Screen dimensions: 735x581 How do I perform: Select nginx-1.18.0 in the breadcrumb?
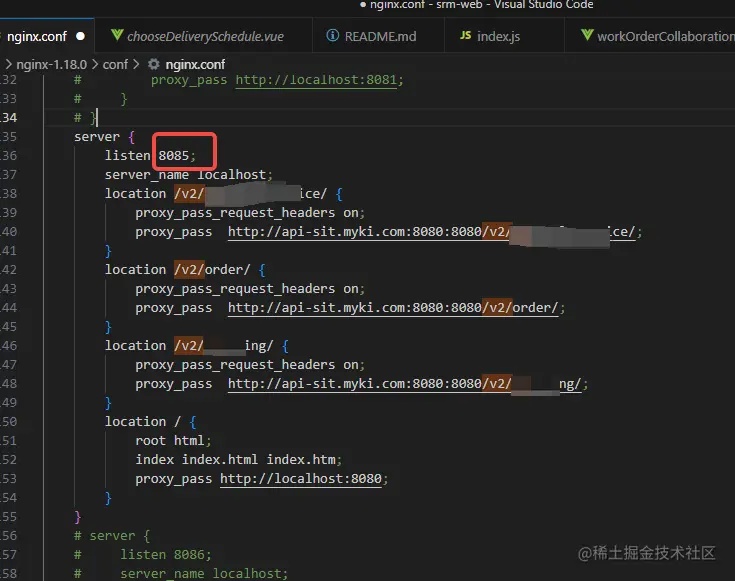click(x=52, y=64)
